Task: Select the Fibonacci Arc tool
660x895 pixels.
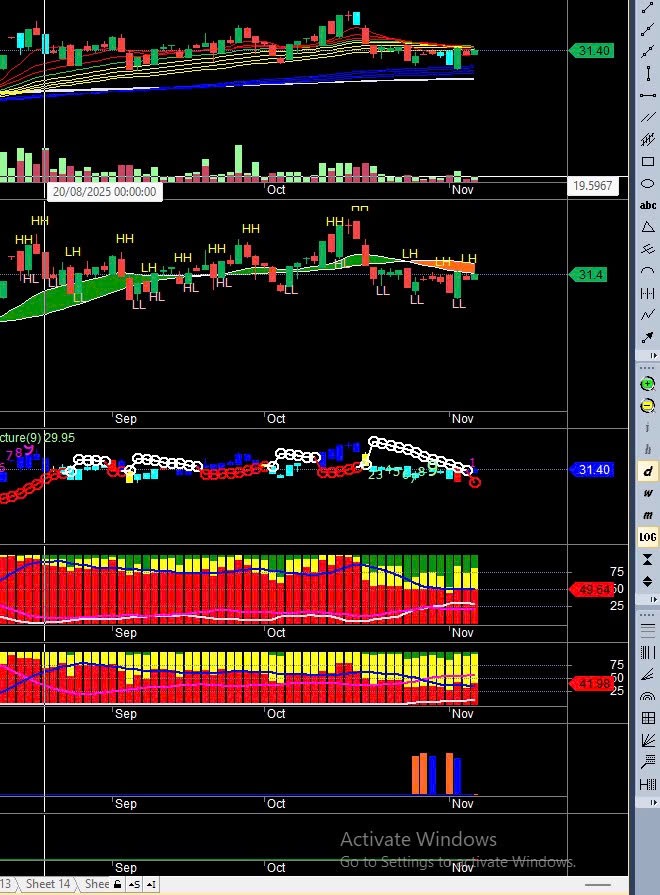Action: (647, 696)
